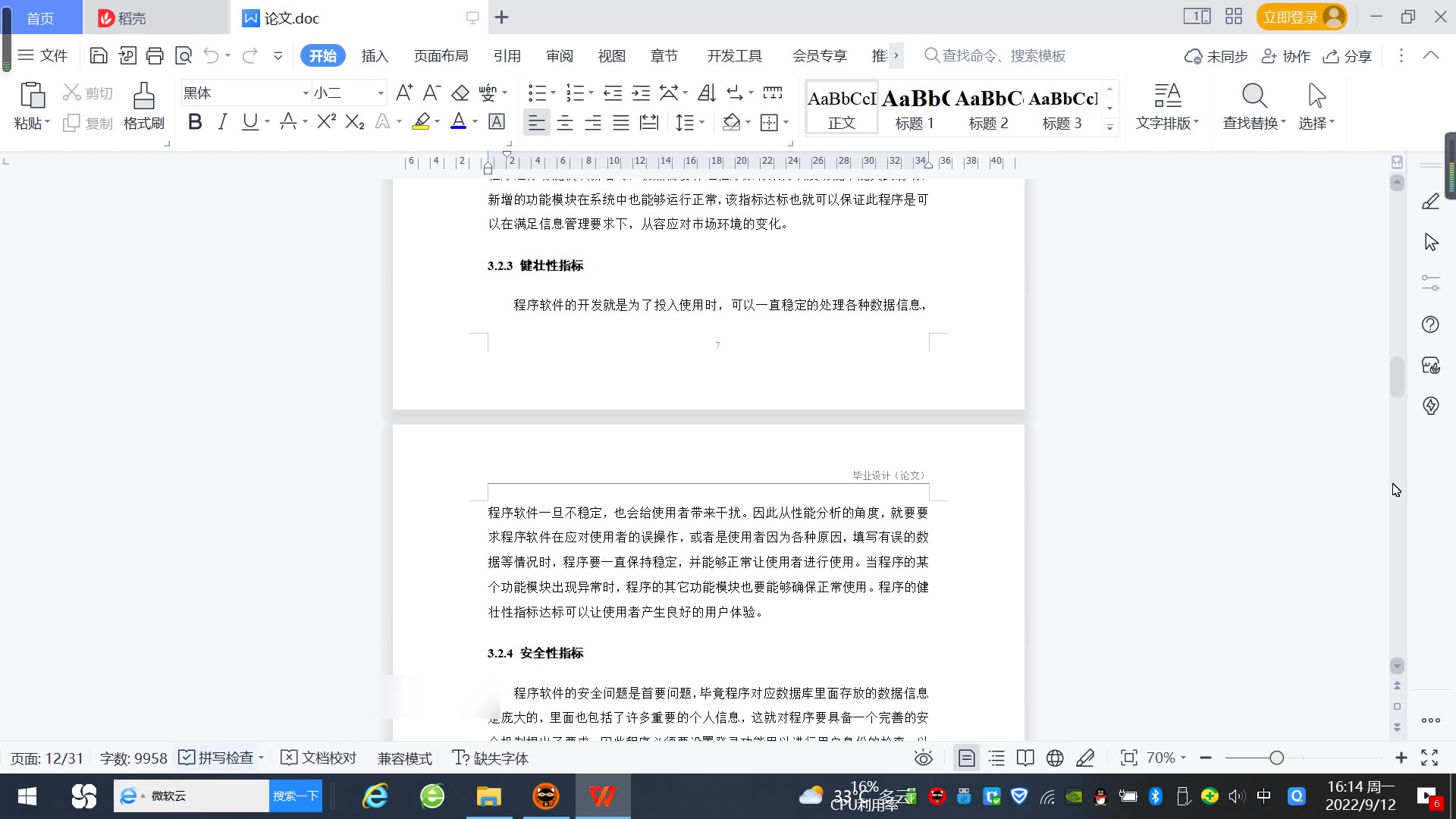Open font size dropdown 小二

381,93
